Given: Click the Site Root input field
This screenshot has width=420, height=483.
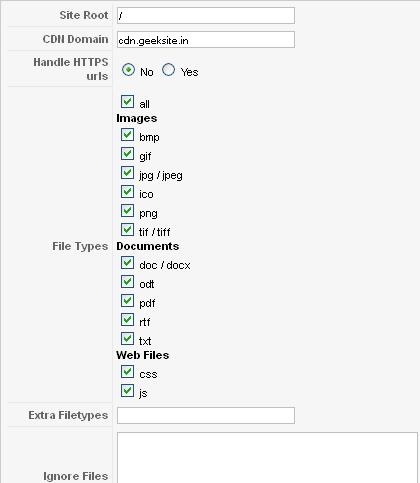Looking at the screenshot, I should tap(206, 15).
